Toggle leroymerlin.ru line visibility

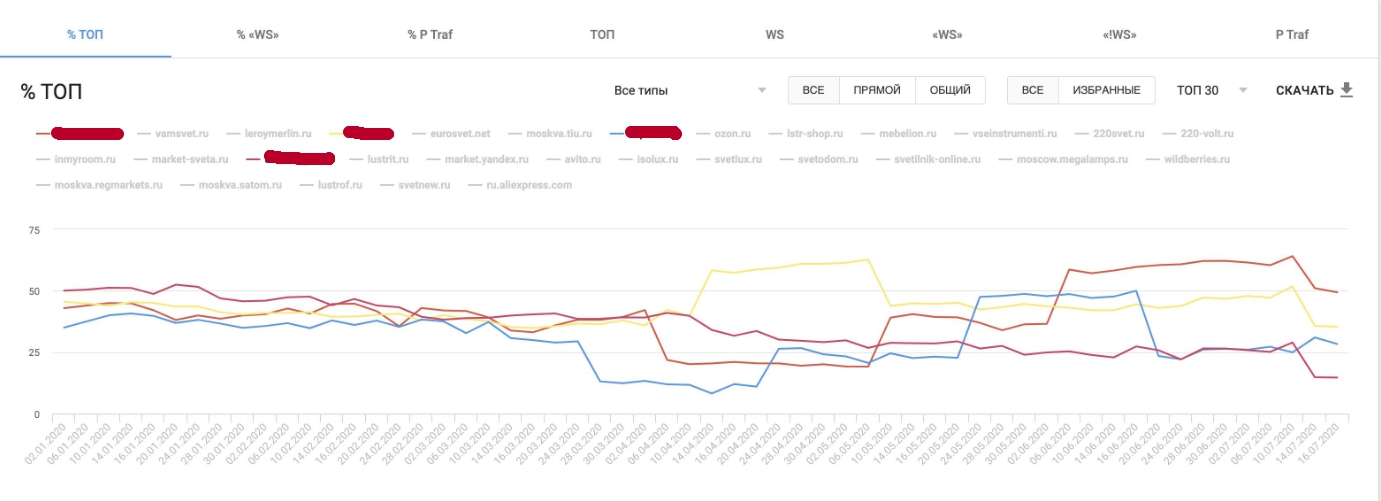(285, 133)
